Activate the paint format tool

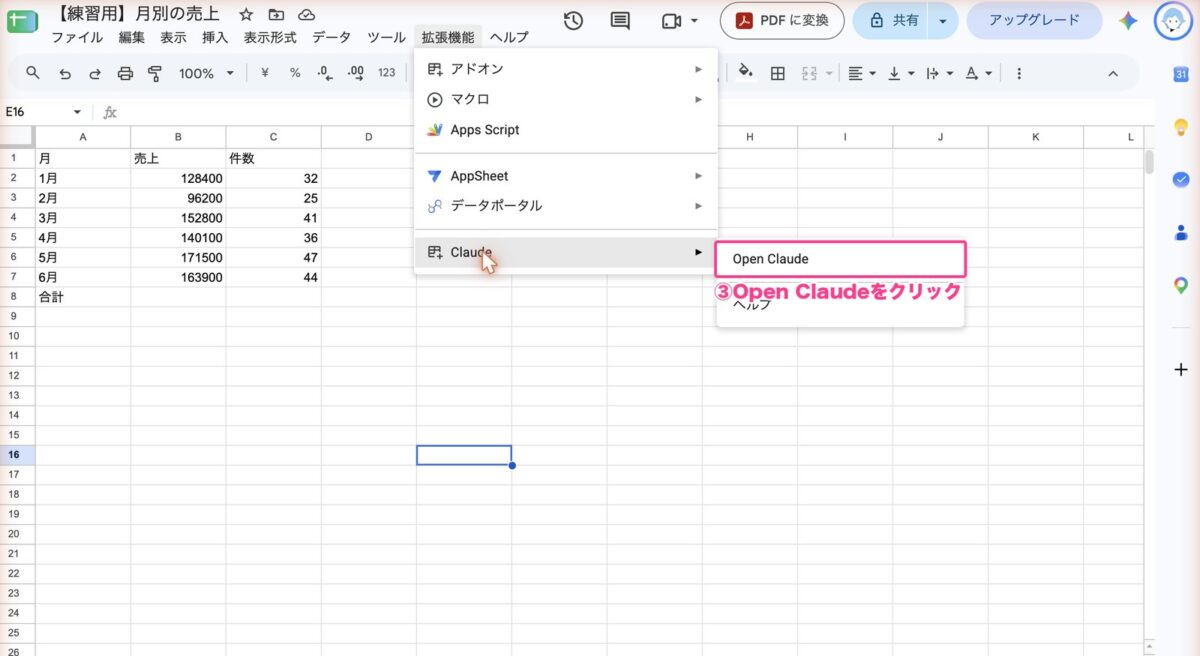[x=155, y=73]
